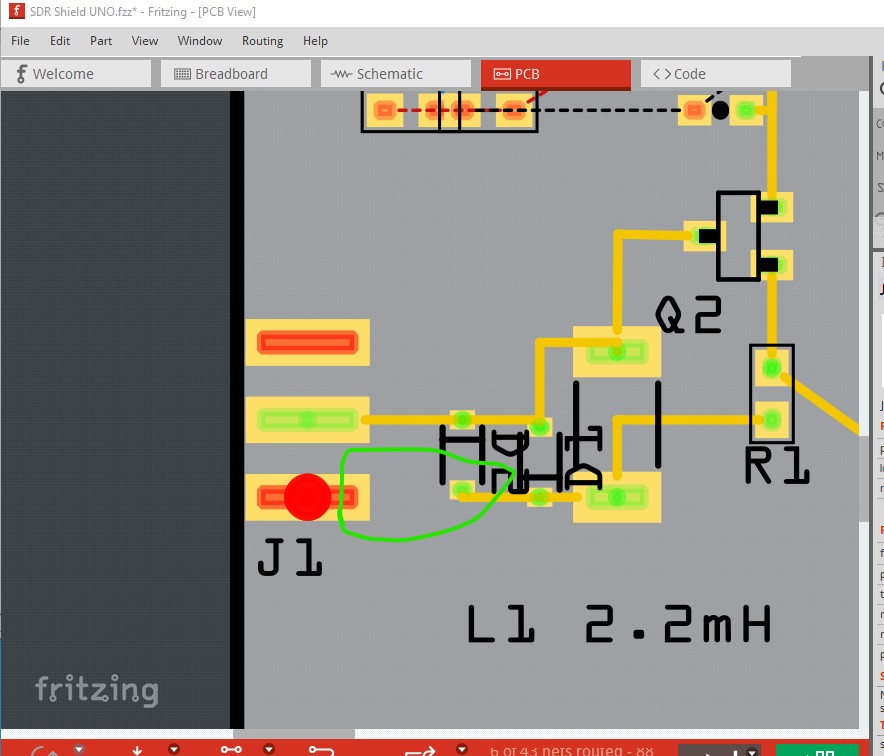Image resolution: width=884 pixels, height=756 pixels.
Task: Open the Part menu
Action: (101, 41)
